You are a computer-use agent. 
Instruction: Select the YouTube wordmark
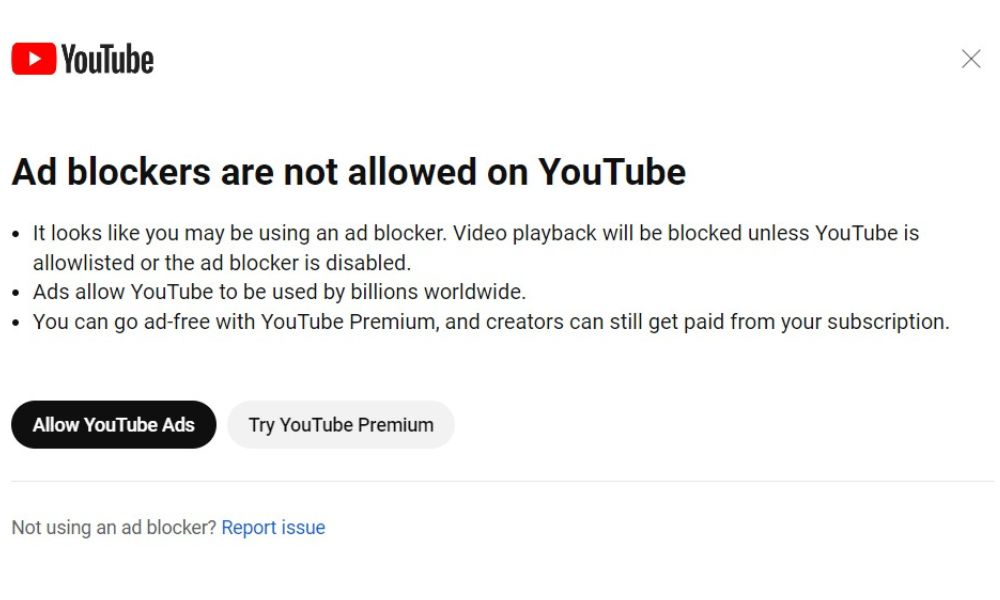[107, 58]
